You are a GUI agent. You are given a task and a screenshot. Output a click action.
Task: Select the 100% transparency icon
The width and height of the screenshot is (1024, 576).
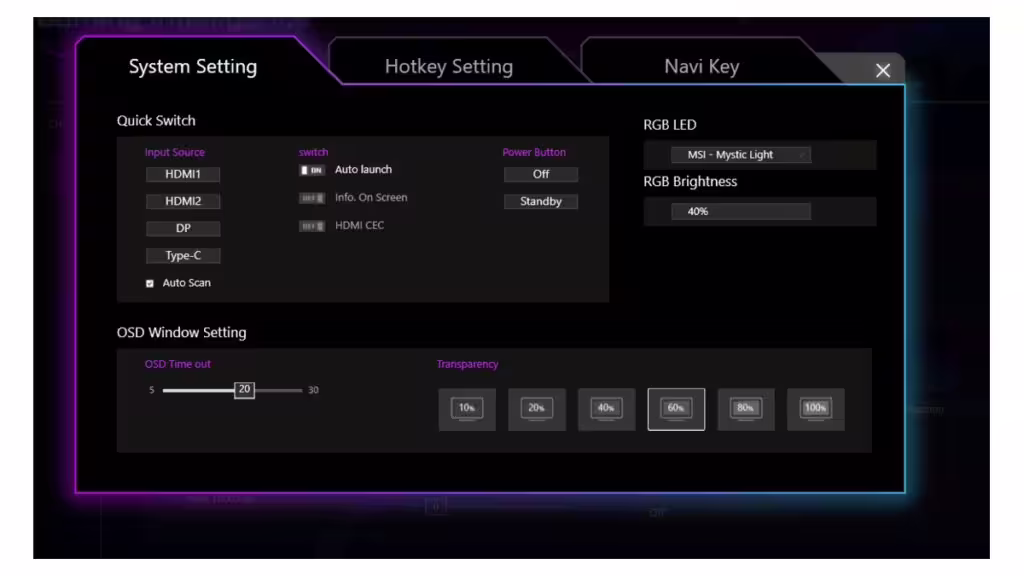pyautogui.click(x=816, y=409)
